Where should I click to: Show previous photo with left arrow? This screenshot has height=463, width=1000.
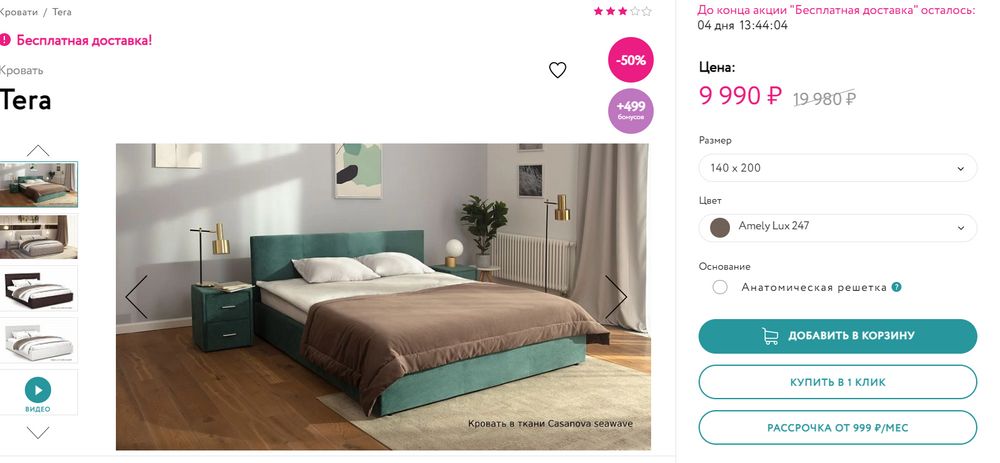coord(136,297)
